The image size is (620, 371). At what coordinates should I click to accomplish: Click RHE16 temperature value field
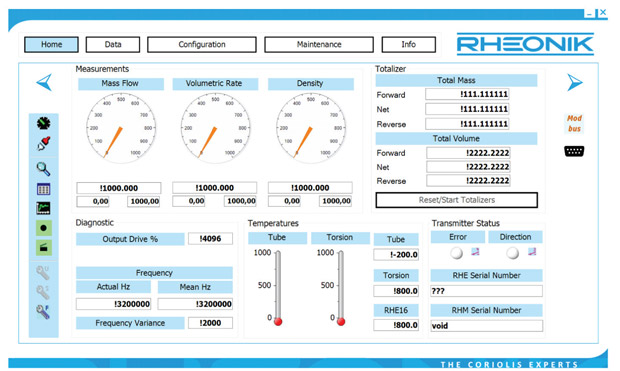pos(396,325)
